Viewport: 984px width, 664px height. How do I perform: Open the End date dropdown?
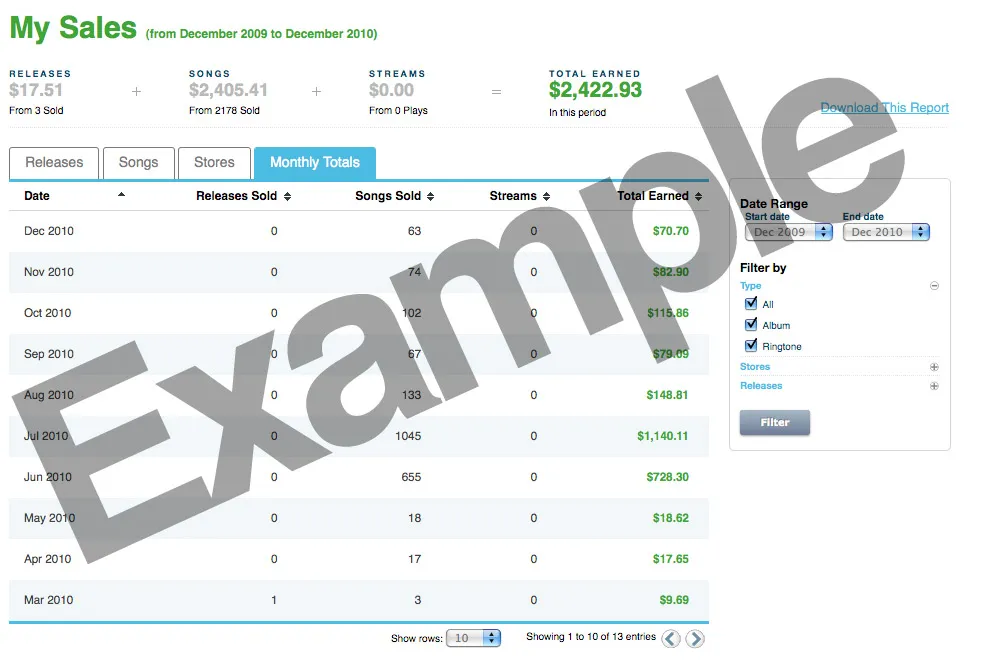(x=886, y=232)
